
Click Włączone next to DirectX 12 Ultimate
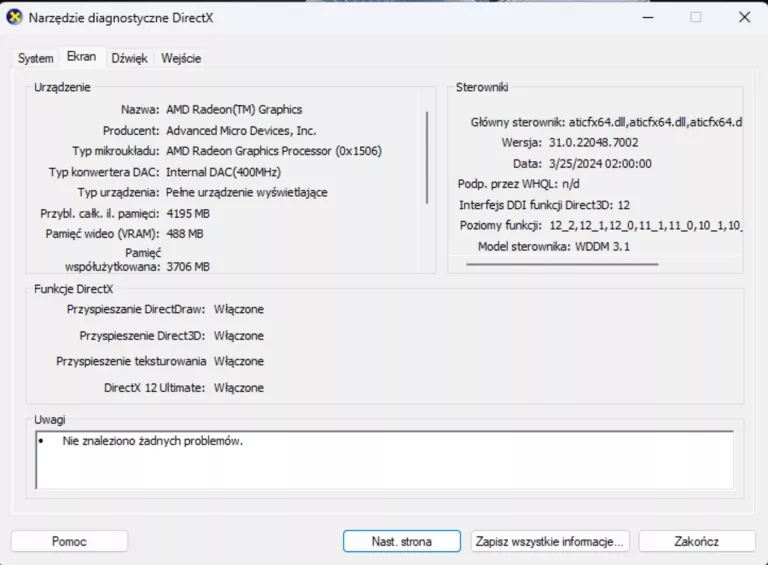coord(239,388)
